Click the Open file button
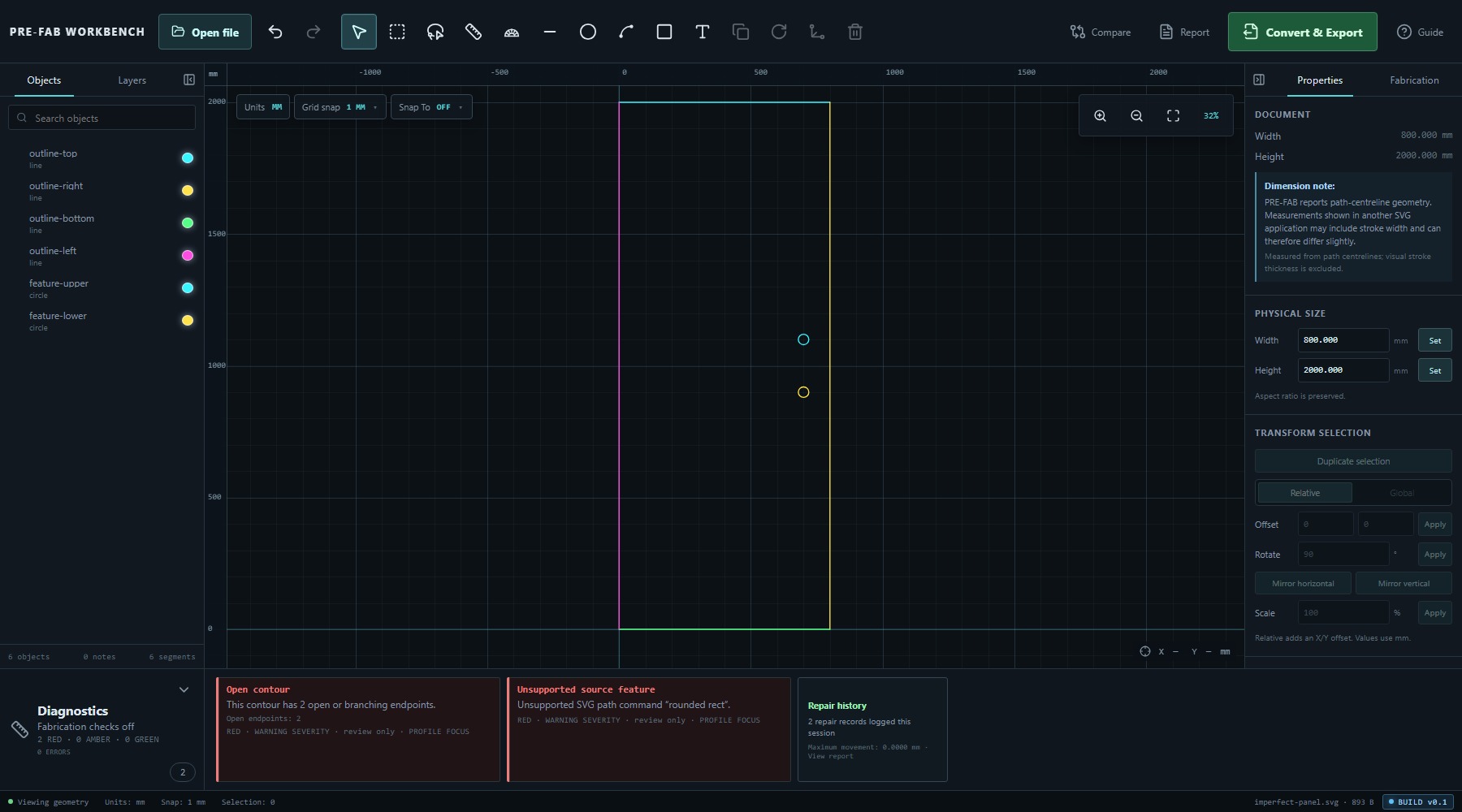Viewport: 1462px width, 812px height. pyautogui.click(x=205, y=32)
